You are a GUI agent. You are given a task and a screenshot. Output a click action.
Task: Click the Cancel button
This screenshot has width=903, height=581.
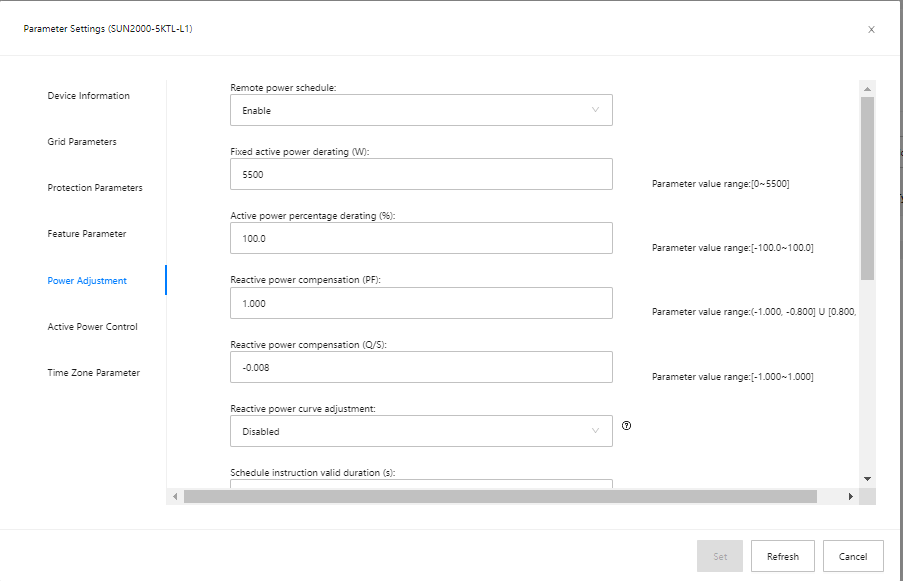click(x=853, y=556)
